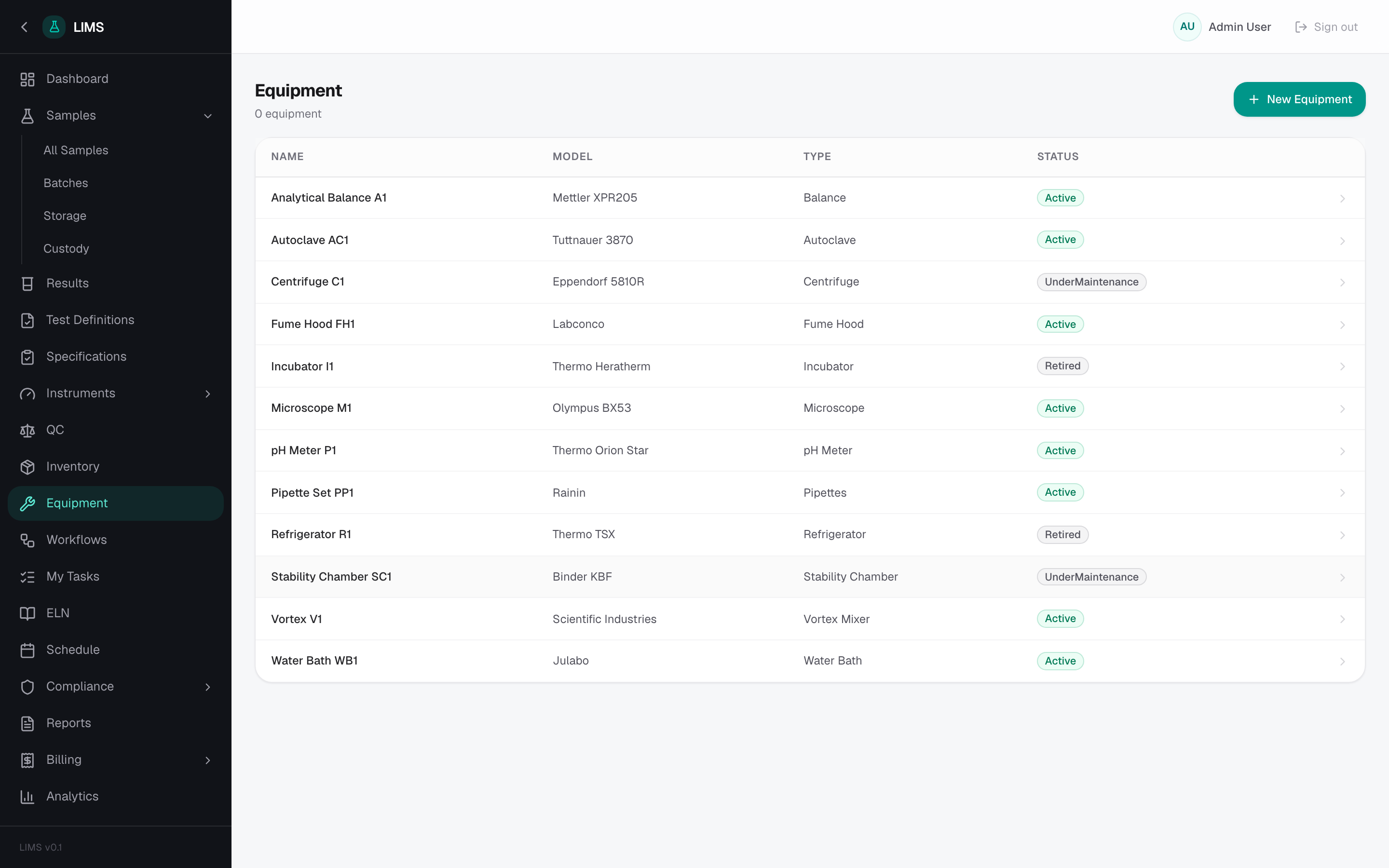Click the LIMS flask logo icon
1389x868 pixels.
pyautogui.click(x=54, y=27)
